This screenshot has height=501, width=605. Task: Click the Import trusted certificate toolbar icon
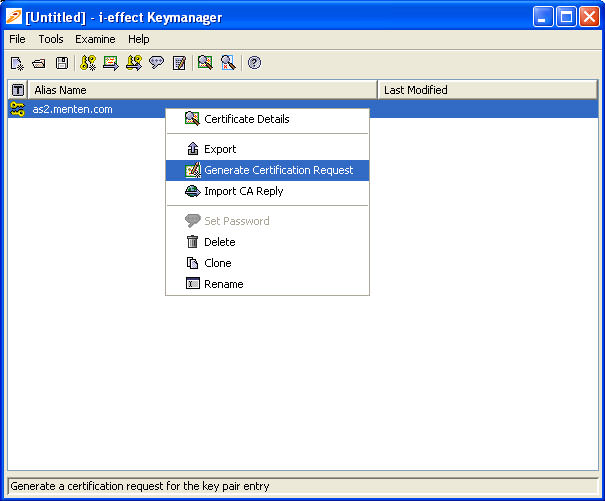[110, 63]
